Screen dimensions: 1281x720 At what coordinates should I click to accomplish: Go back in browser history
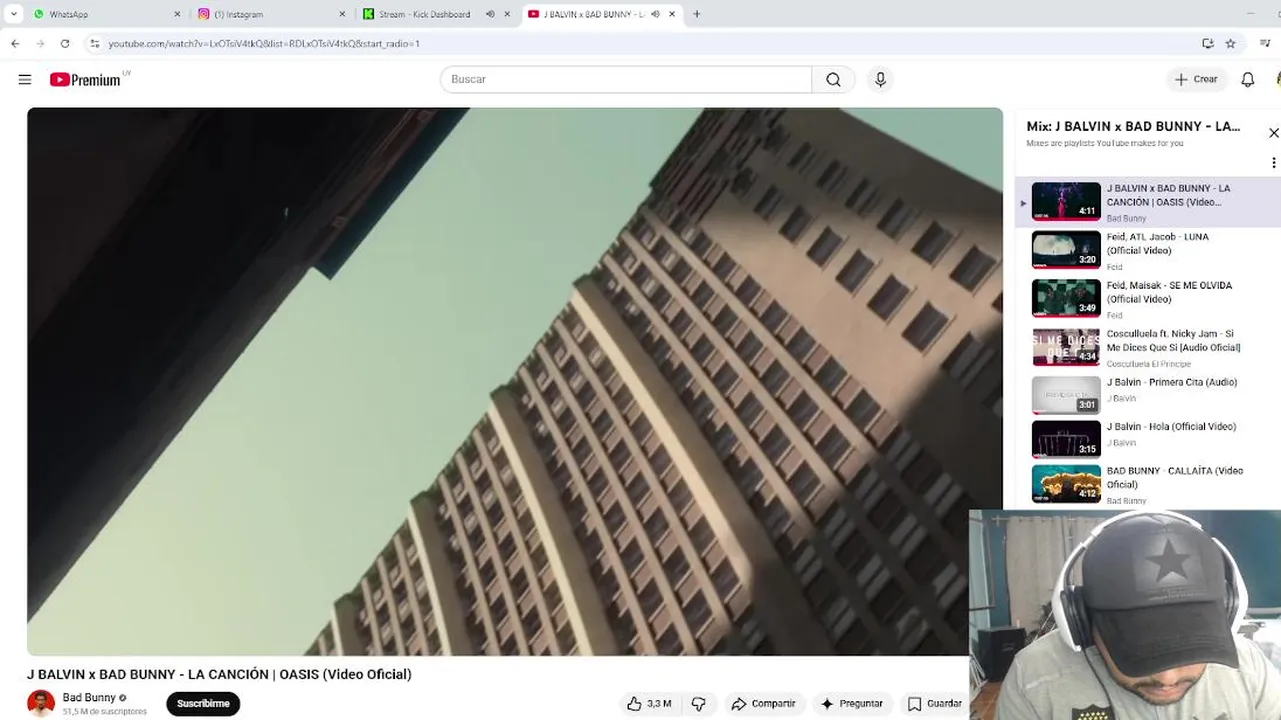pyautogui.click(x=15, y=44)
